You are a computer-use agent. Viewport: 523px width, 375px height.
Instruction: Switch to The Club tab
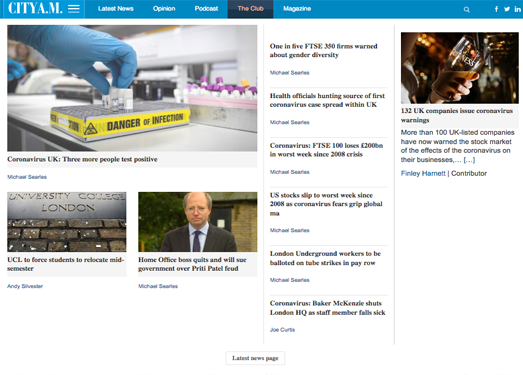pyautogui.click(x=250, y=9)
